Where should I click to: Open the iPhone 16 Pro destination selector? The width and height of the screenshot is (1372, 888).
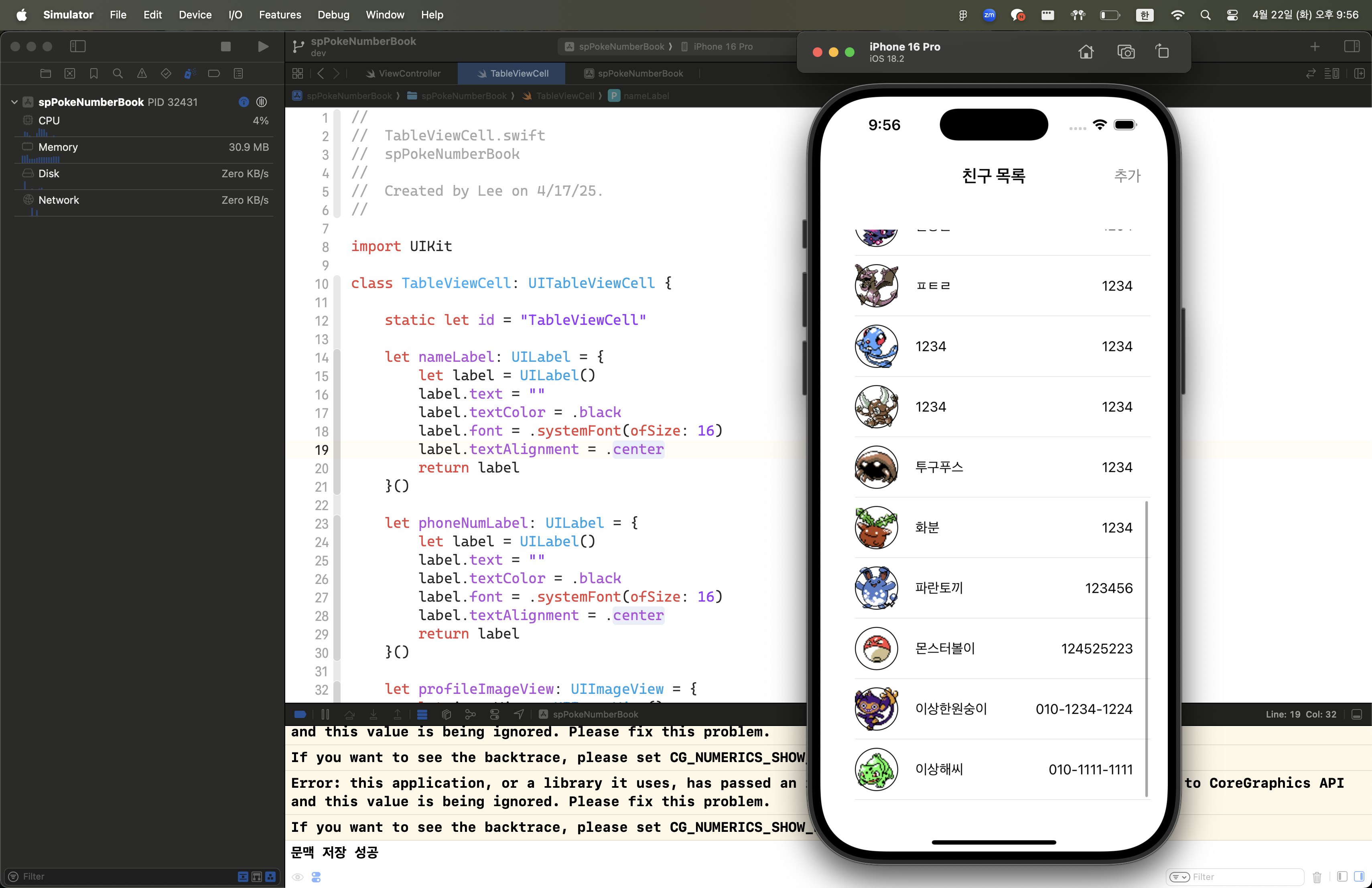pyautogui.click(x=723, y=47)
